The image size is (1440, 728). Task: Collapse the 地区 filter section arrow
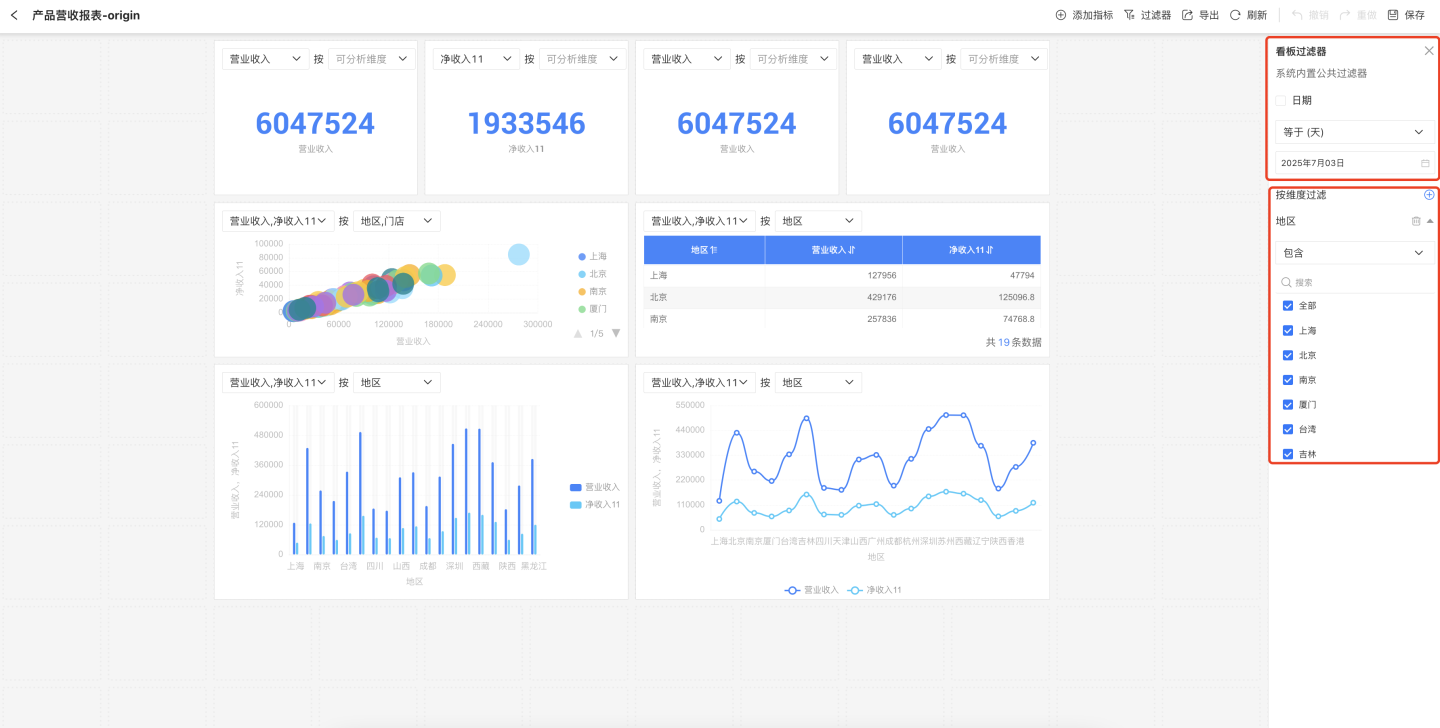coord(1430,221)
